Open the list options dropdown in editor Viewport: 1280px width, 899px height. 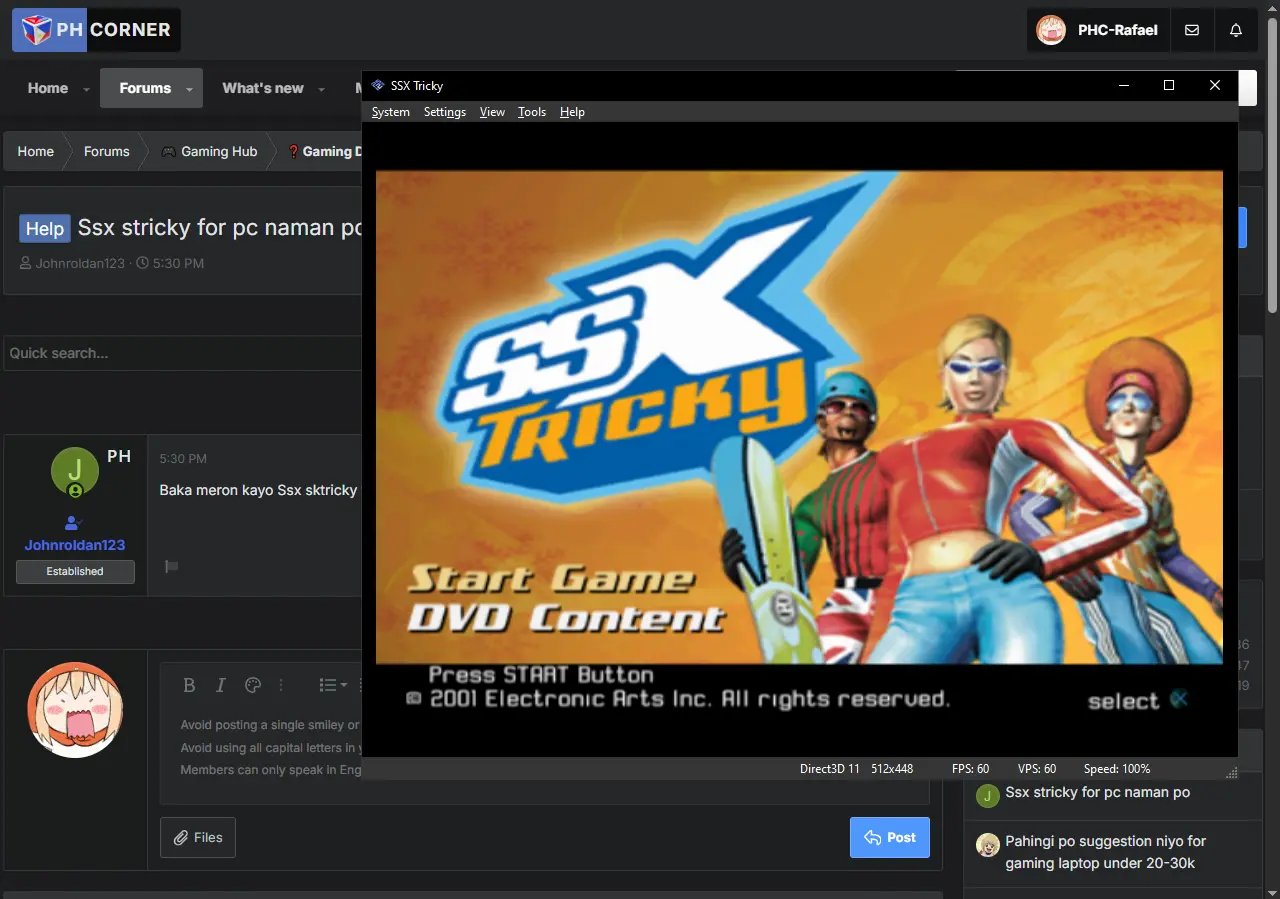[x=333, y=685]
